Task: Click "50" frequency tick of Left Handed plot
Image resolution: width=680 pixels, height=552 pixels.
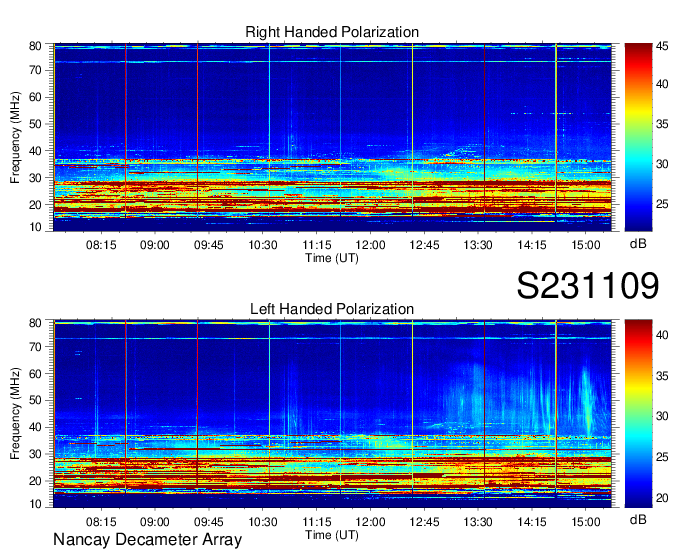Action: [35, 400]
